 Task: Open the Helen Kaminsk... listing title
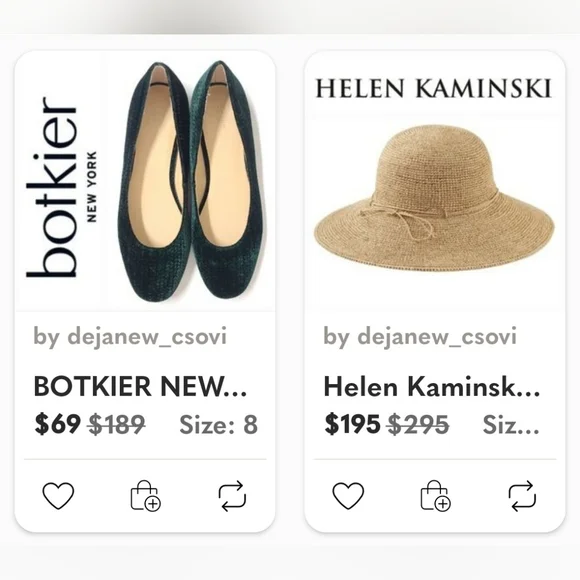(x=432, y=386)
